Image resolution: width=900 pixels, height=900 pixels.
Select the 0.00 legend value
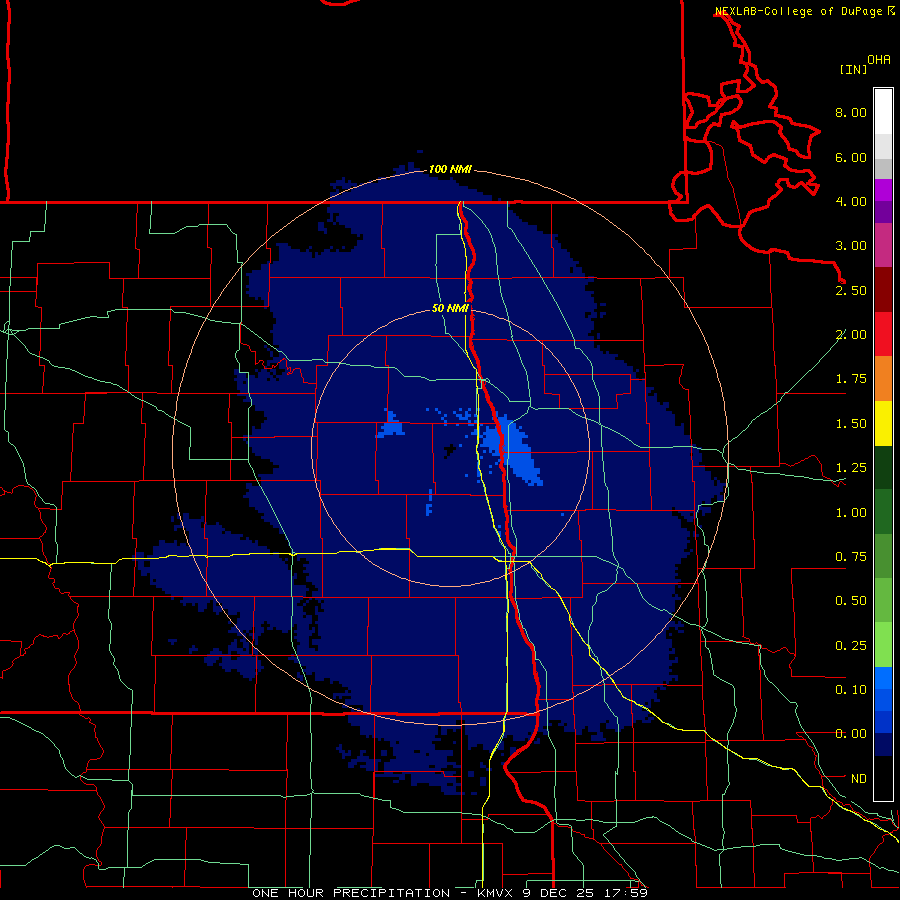pyautogui.click(x=851, y=734)
